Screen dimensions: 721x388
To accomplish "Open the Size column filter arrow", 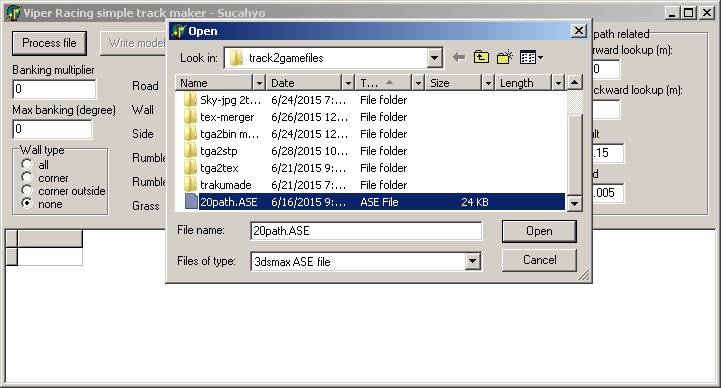I will tap(488, 83).
